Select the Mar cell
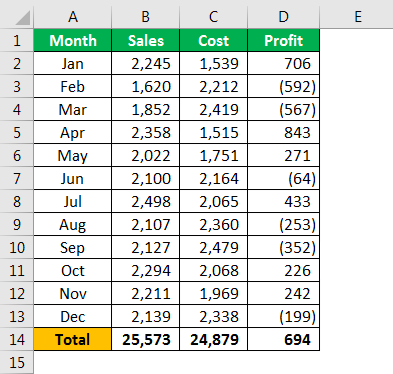The height and width of the screenshot is (374, 393). tap(73, 109)
